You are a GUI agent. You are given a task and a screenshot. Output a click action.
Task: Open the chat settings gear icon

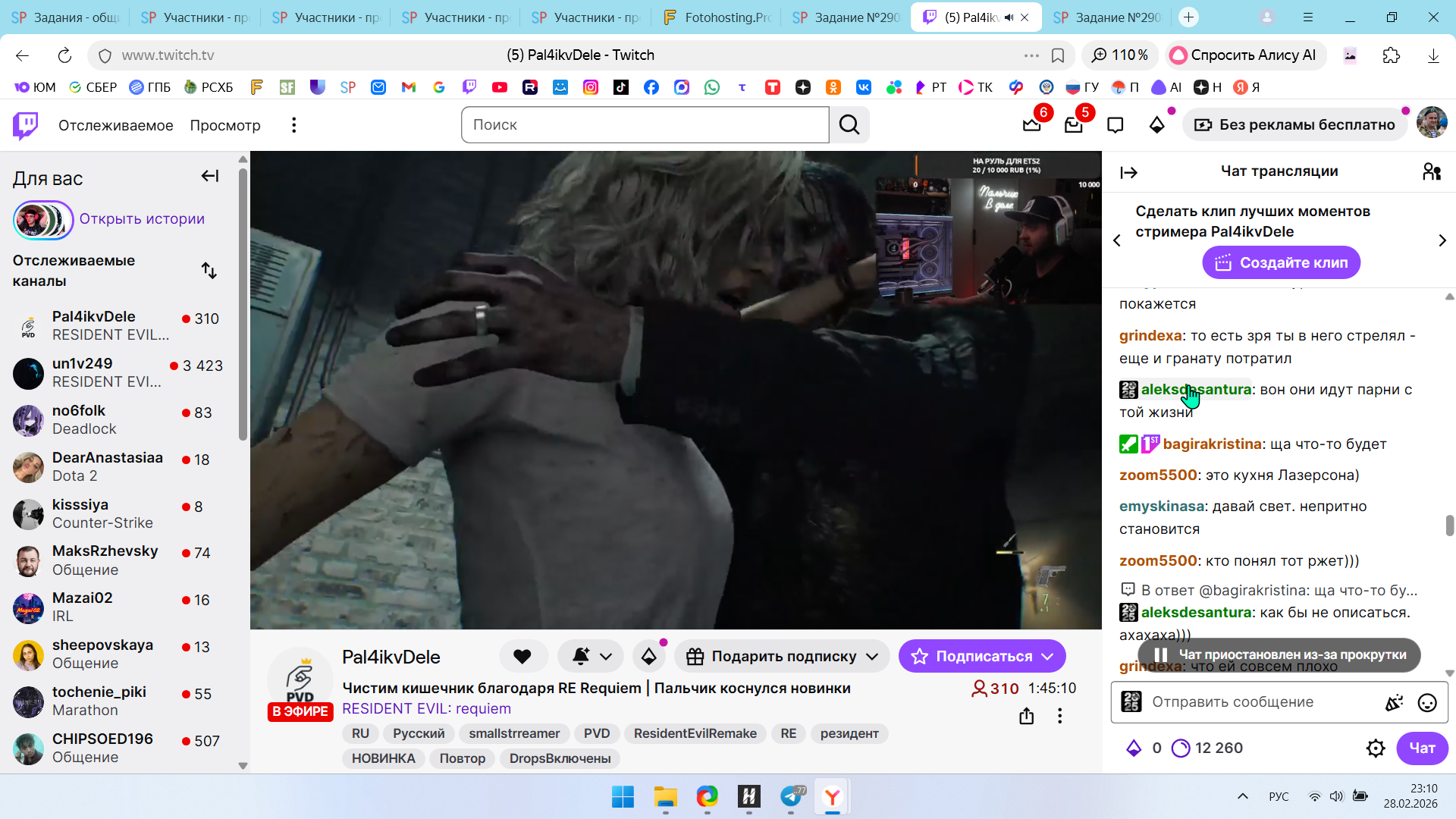(x=1375, y=748)
